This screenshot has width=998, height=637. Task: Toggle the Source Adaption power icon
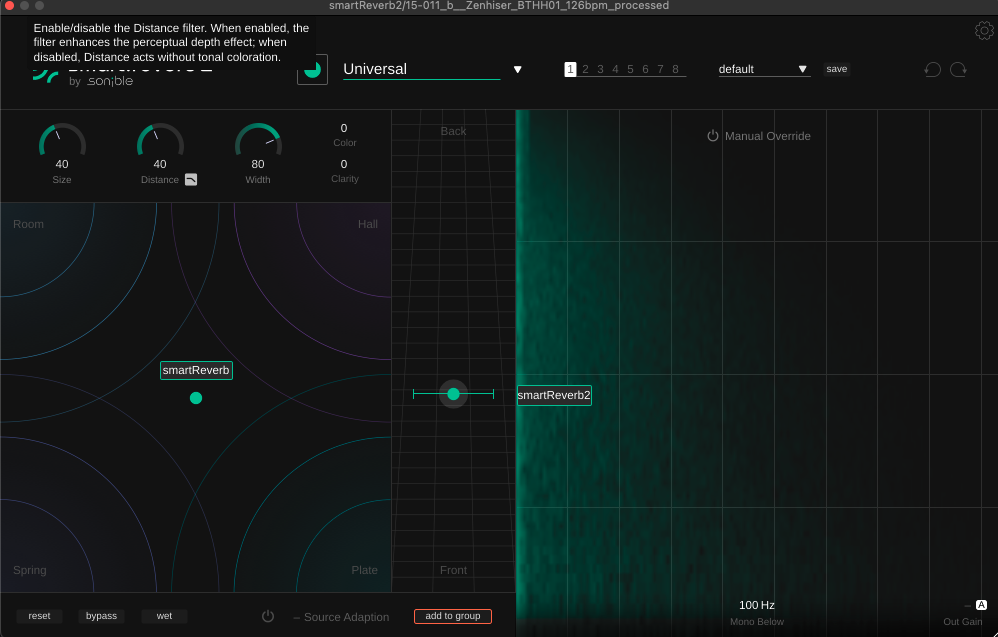[268, 616]
